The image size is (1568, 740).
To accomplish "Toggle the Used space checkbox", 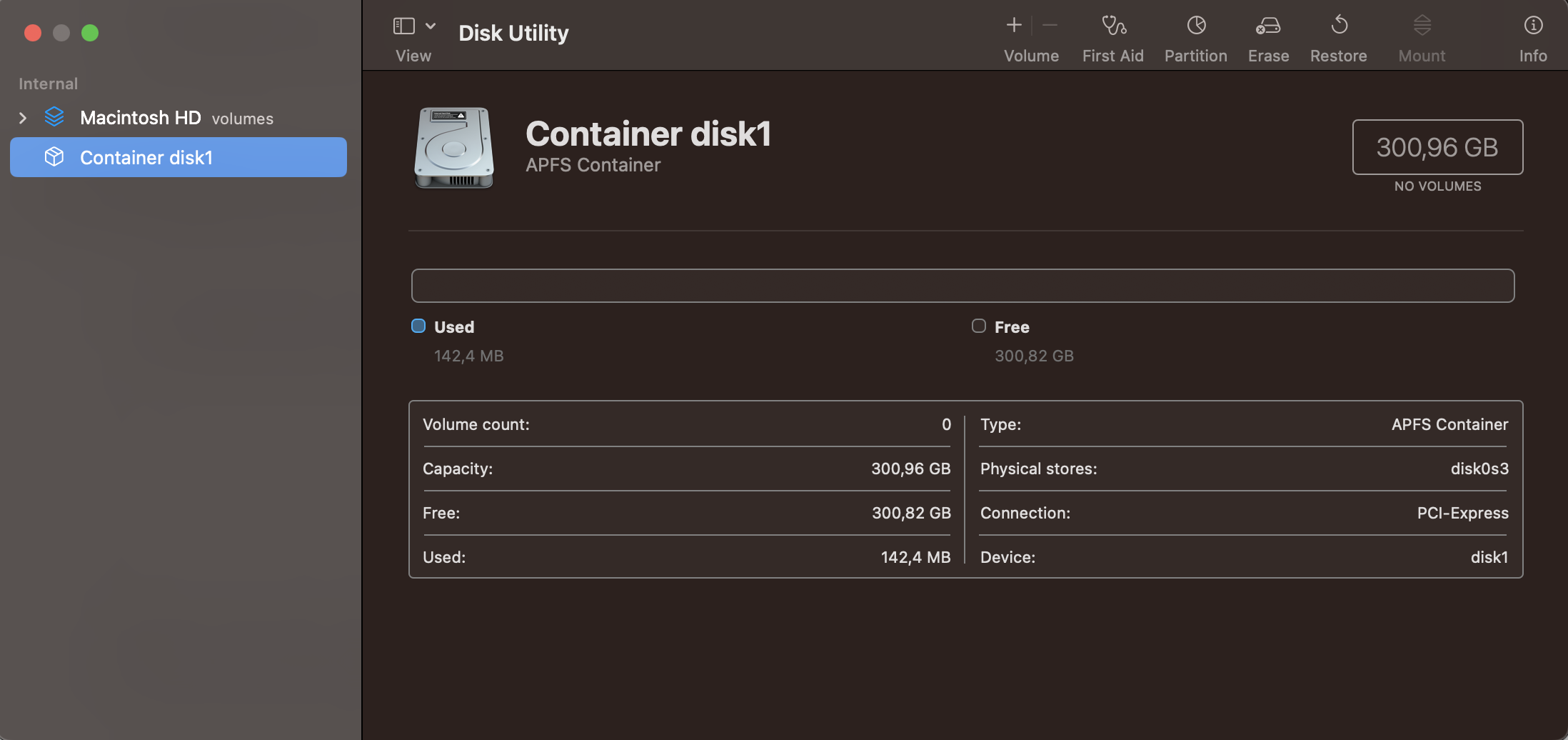I will [418, 326].
